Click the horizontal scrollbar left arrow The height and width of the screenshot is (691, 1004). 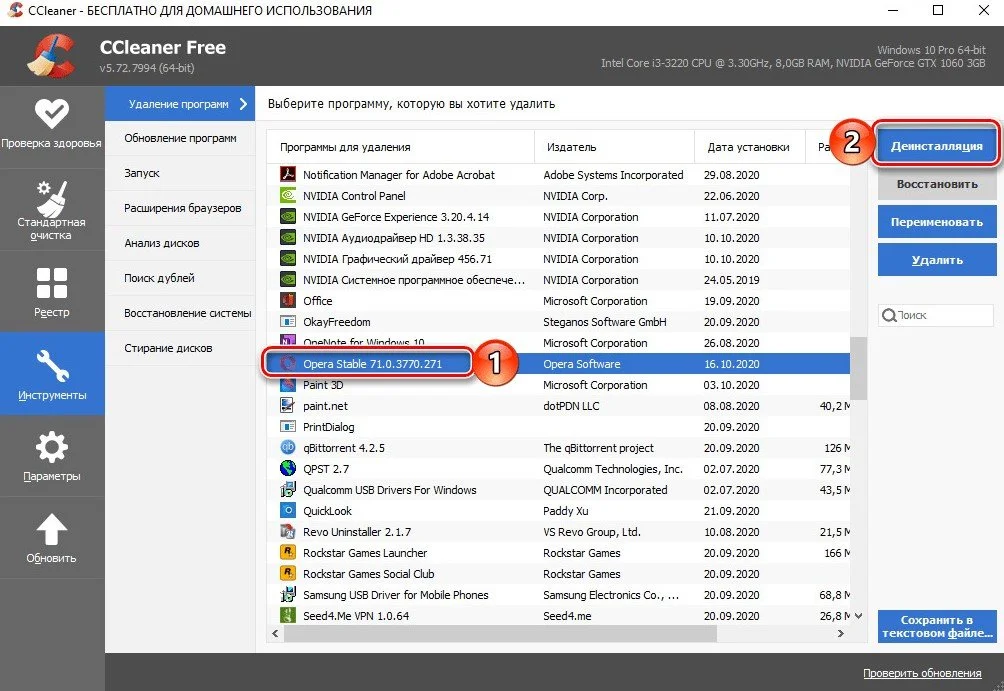[x=275, y=633]
